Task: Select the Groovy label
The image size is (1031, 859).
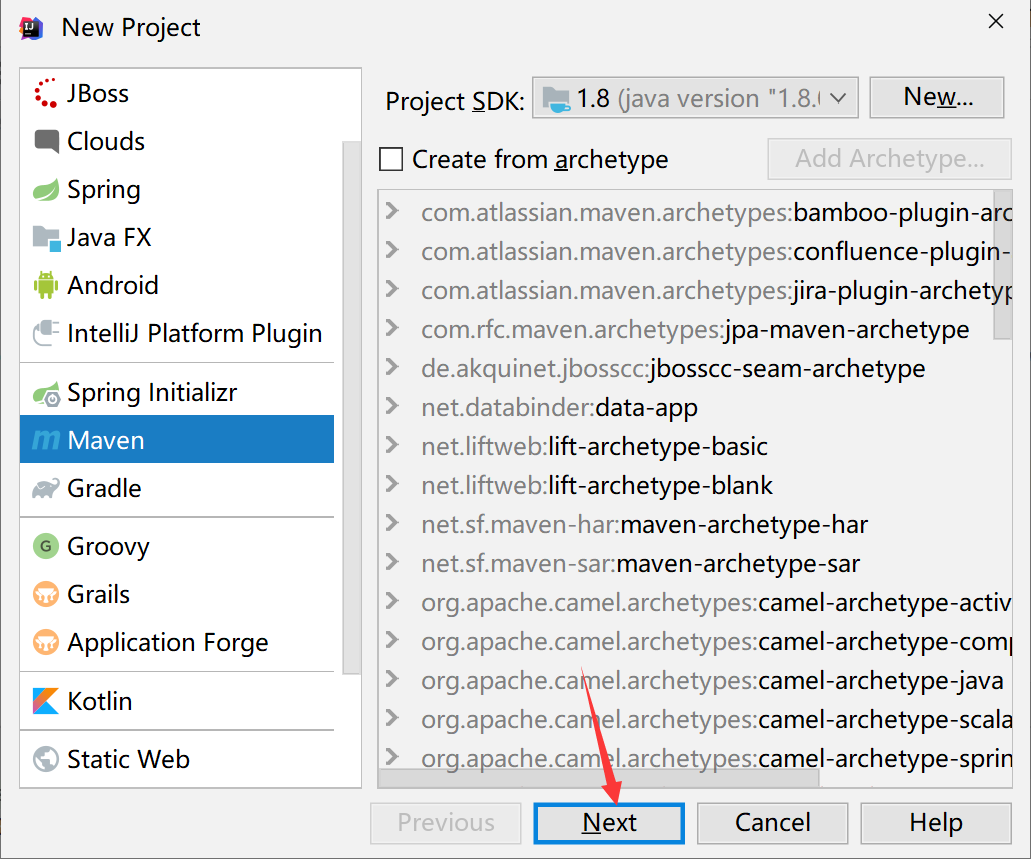Action: [x=108, y=547]
